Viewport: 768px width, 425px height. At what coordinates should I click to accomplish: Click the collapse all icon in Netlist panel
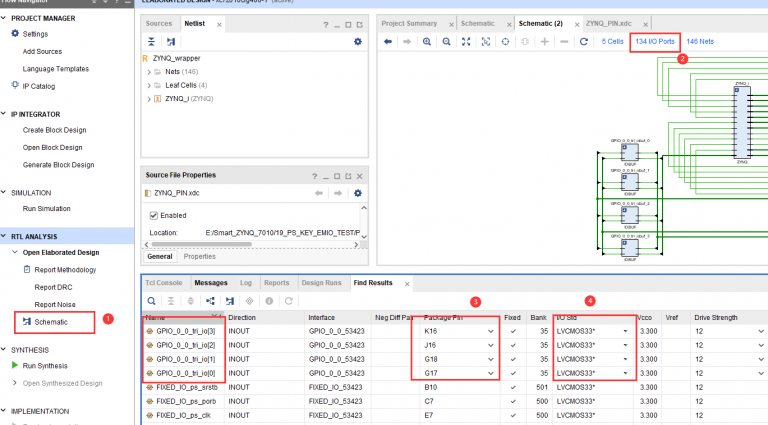pyautogui.click(x=152, y=42)
